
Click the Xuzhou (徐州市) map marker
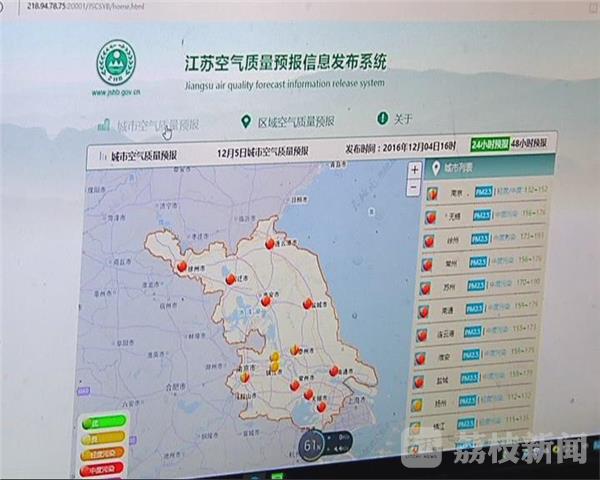pyautogui.click(x=182, y=267)
